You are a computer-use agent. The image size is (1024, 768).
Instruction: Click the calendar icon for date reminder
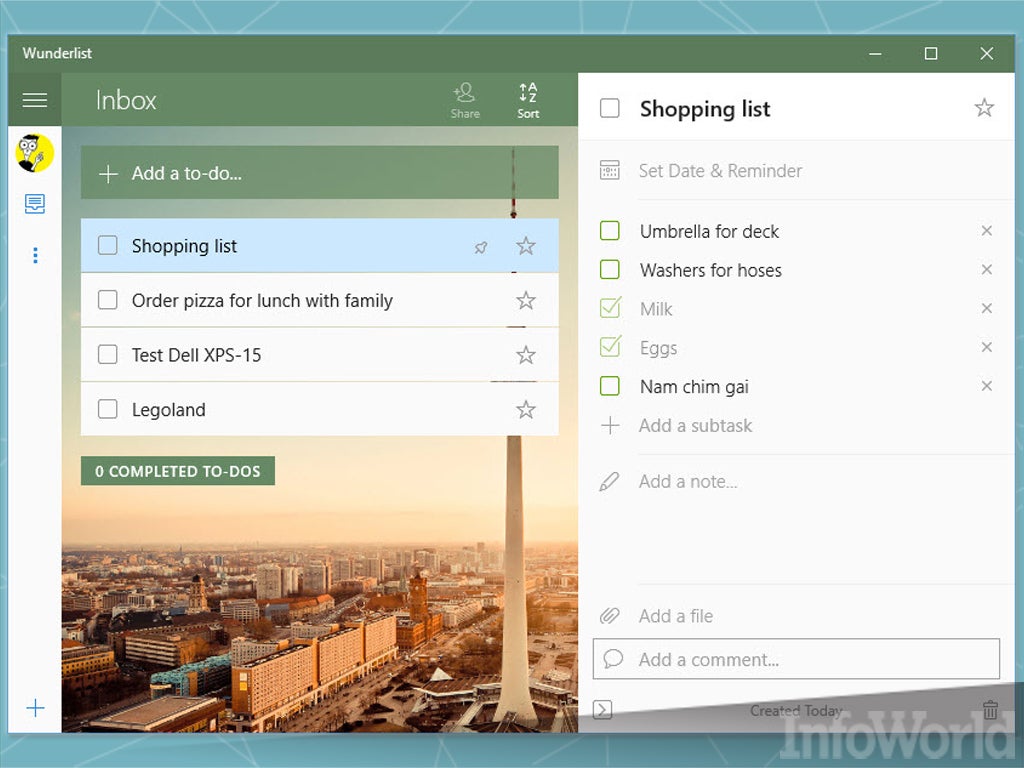[x=609, y=170]
